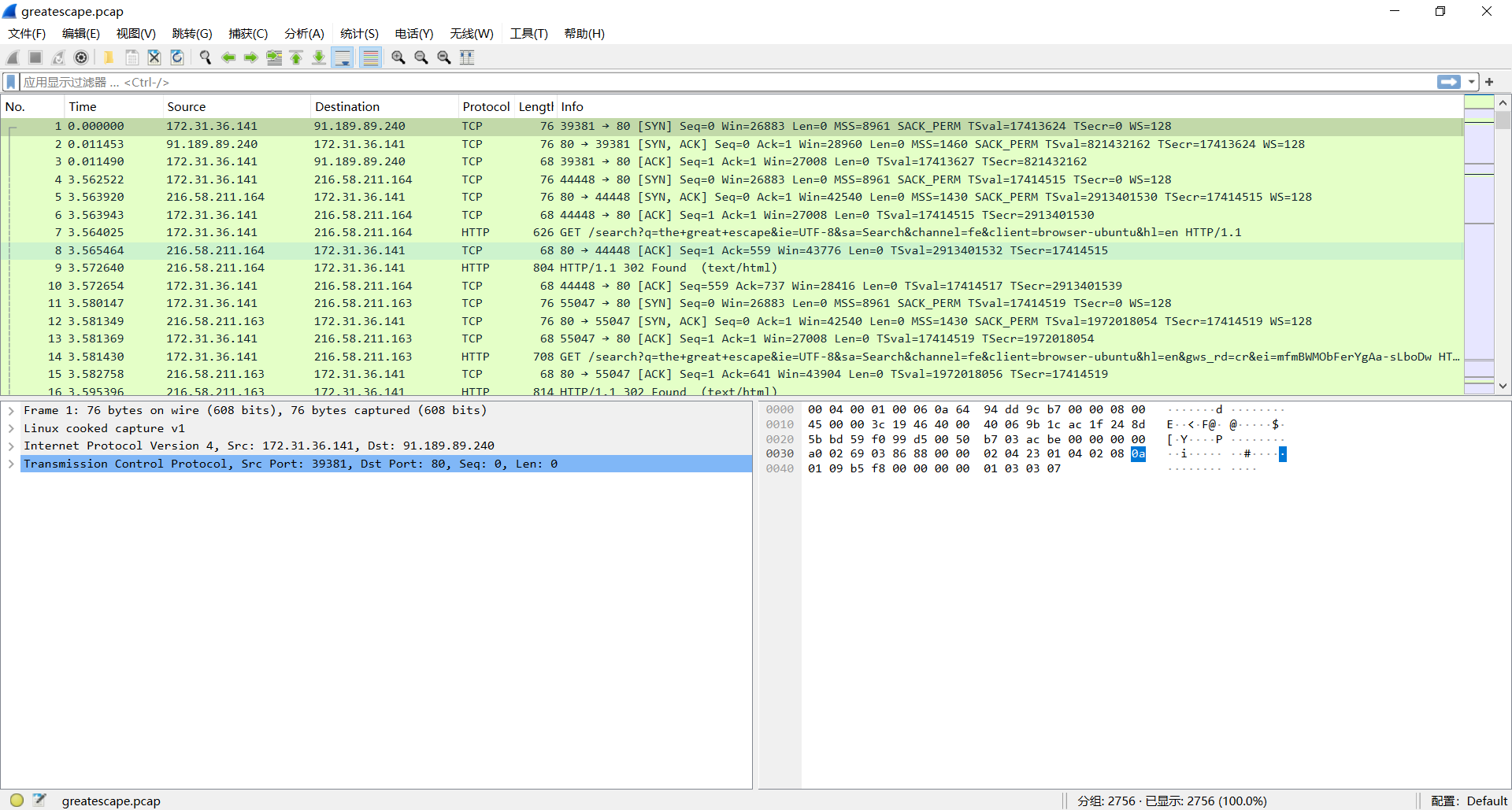Stop the running capture
This screenshot has height=810, width=1512.
[35, 57]
